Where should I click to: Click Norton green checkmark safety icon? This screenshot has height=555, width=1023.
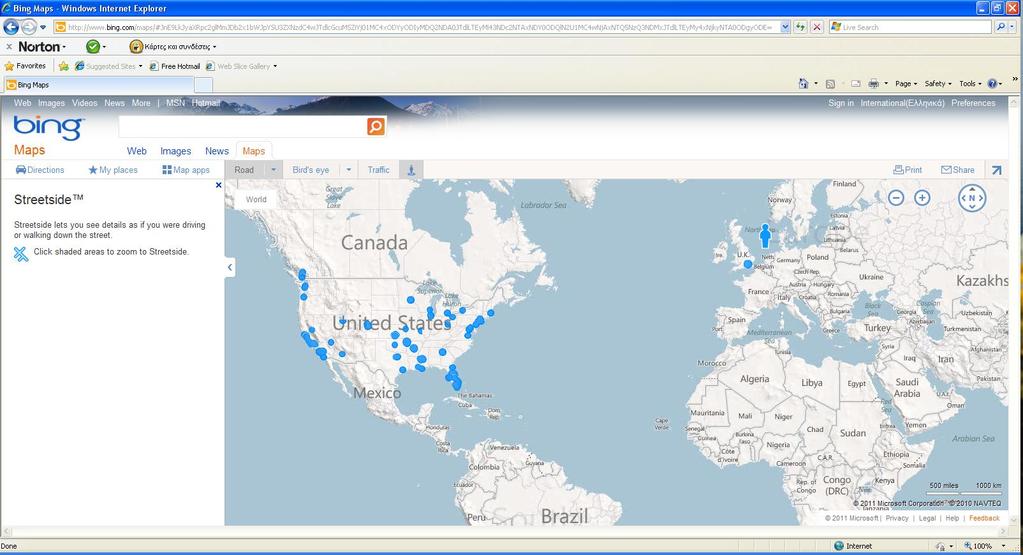point(93,46)
